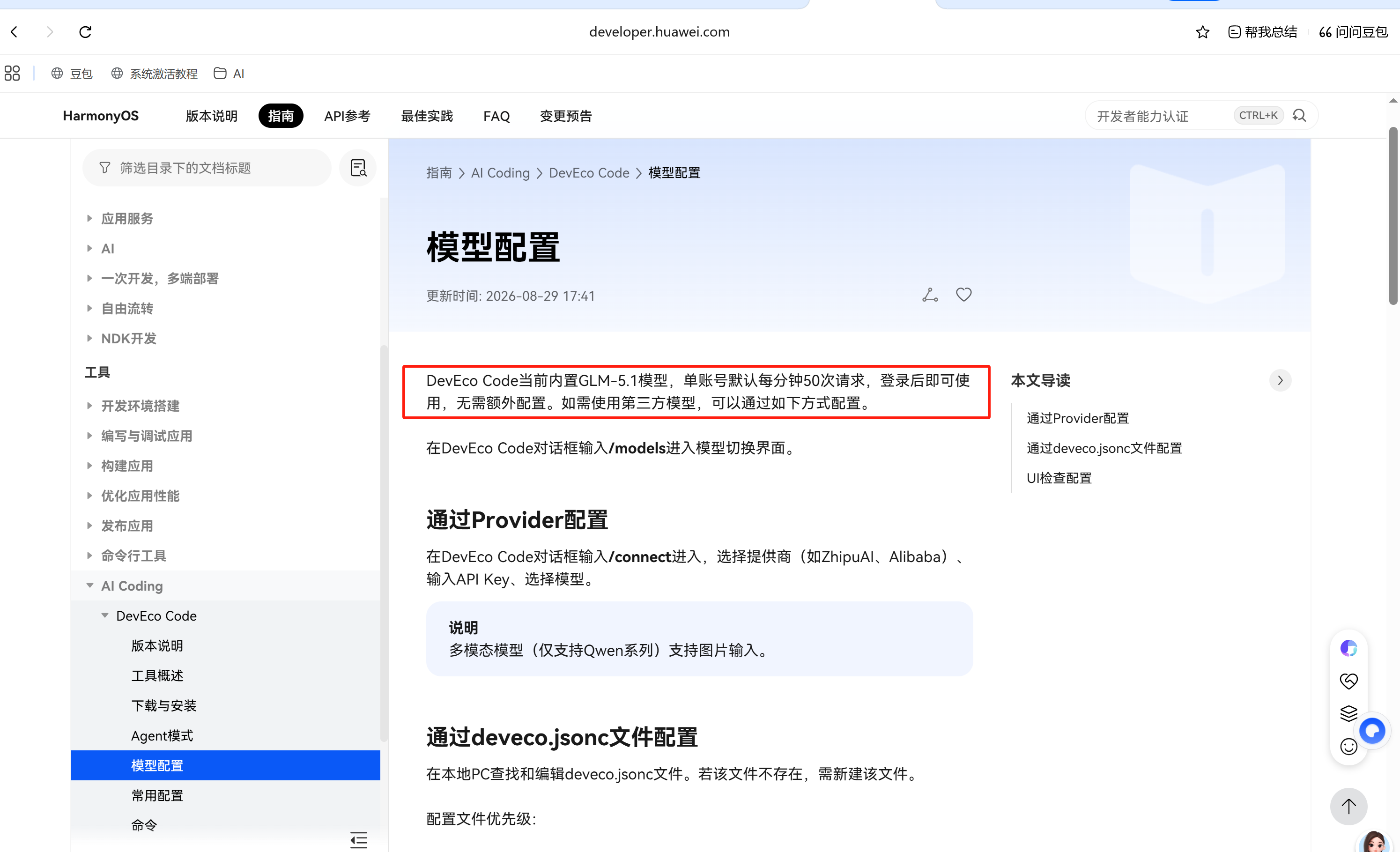This screenshot has width=1400, height=852.
Task: Favorite the article with the heart icon
Action: click(963, 294)
